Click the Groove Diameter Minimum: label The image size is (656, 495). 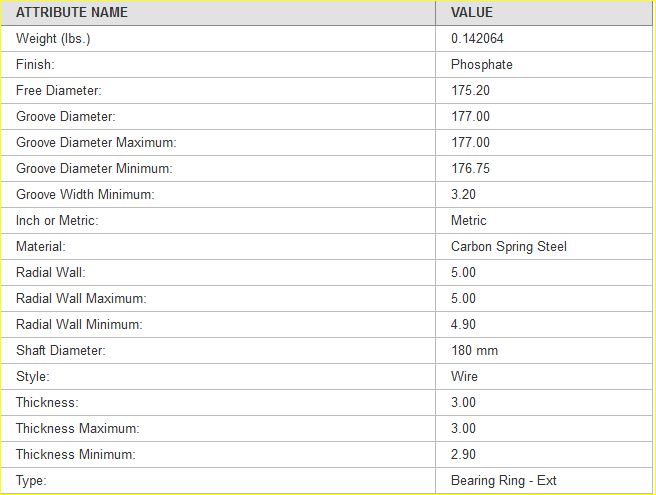94,168
